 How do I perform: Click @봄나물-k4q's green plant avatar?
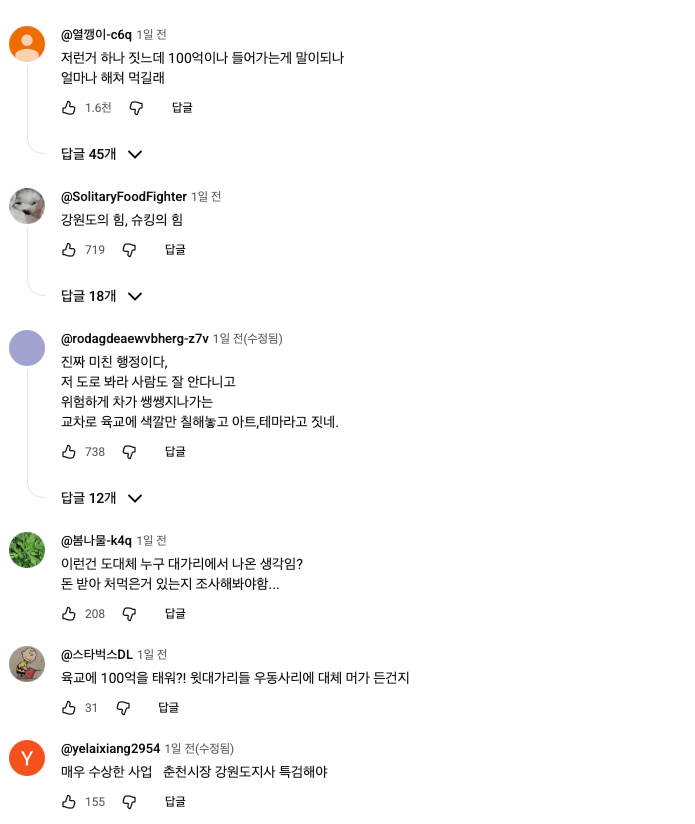pos(27,550)
